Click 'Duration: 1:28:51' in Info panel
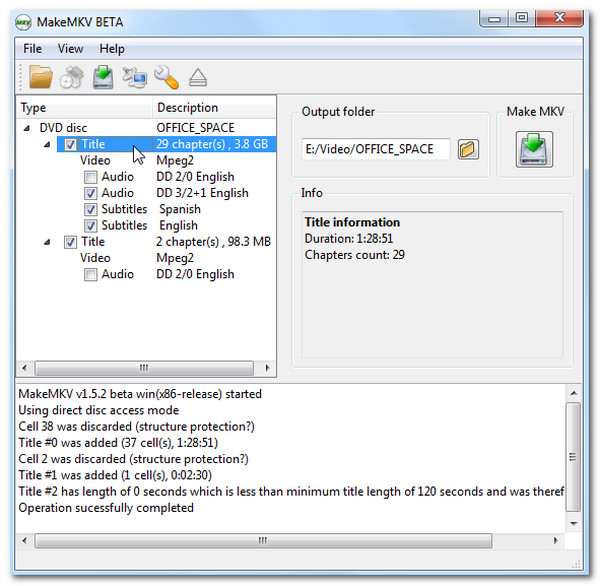The image size is (600, 586). [349, 239]
